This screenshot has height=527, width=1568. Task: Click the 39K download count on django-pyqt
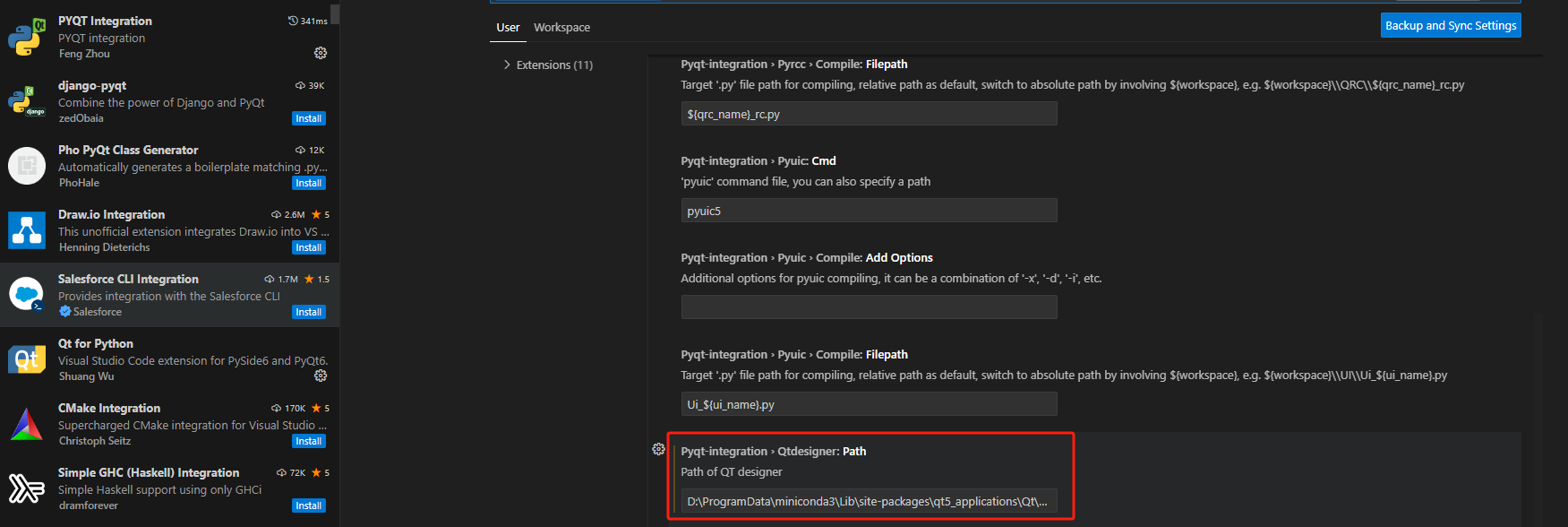[310, 85]
